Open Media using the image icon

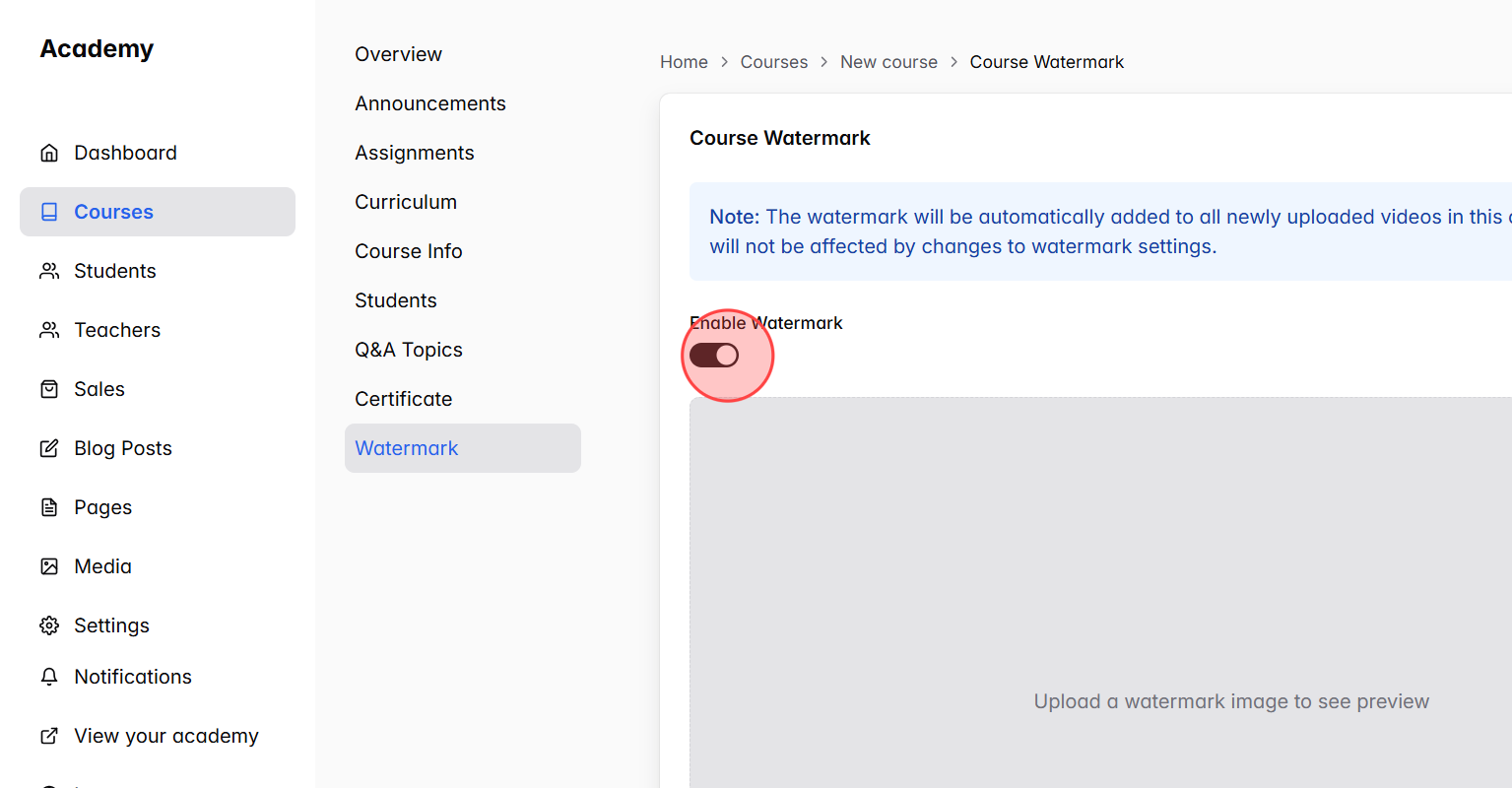pyautogui.click(x=49, y=566)
